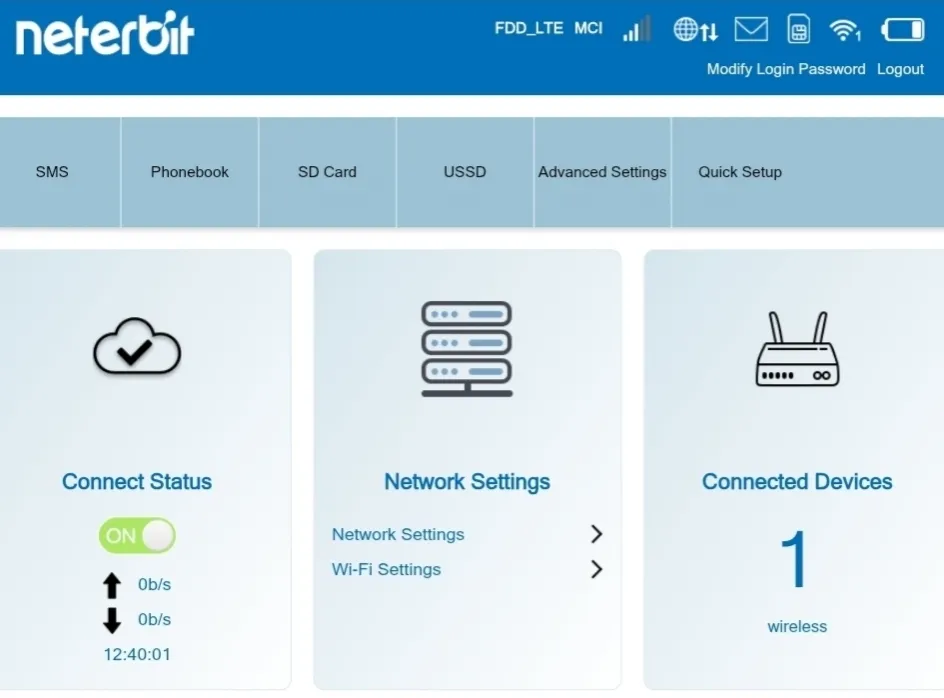Click the Logout link

tap(900, 69)
